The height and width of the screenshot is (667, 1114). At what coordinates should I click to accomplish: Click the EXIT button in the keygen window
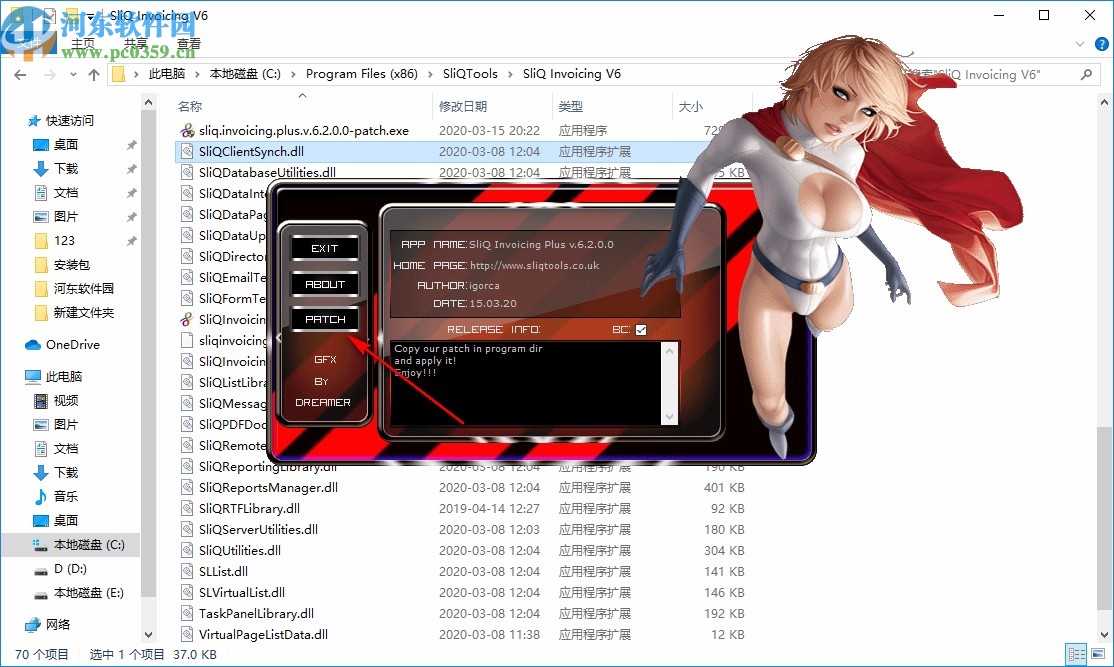tap(325, 247)
